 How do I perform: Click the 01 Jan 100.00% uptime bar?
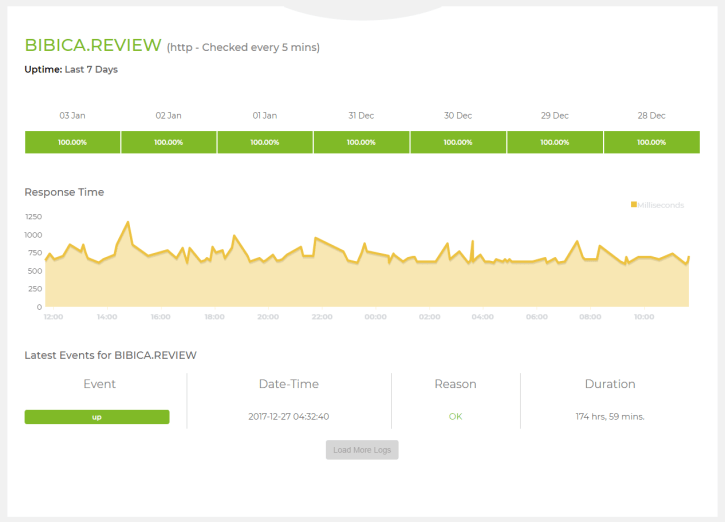[265, 142]
